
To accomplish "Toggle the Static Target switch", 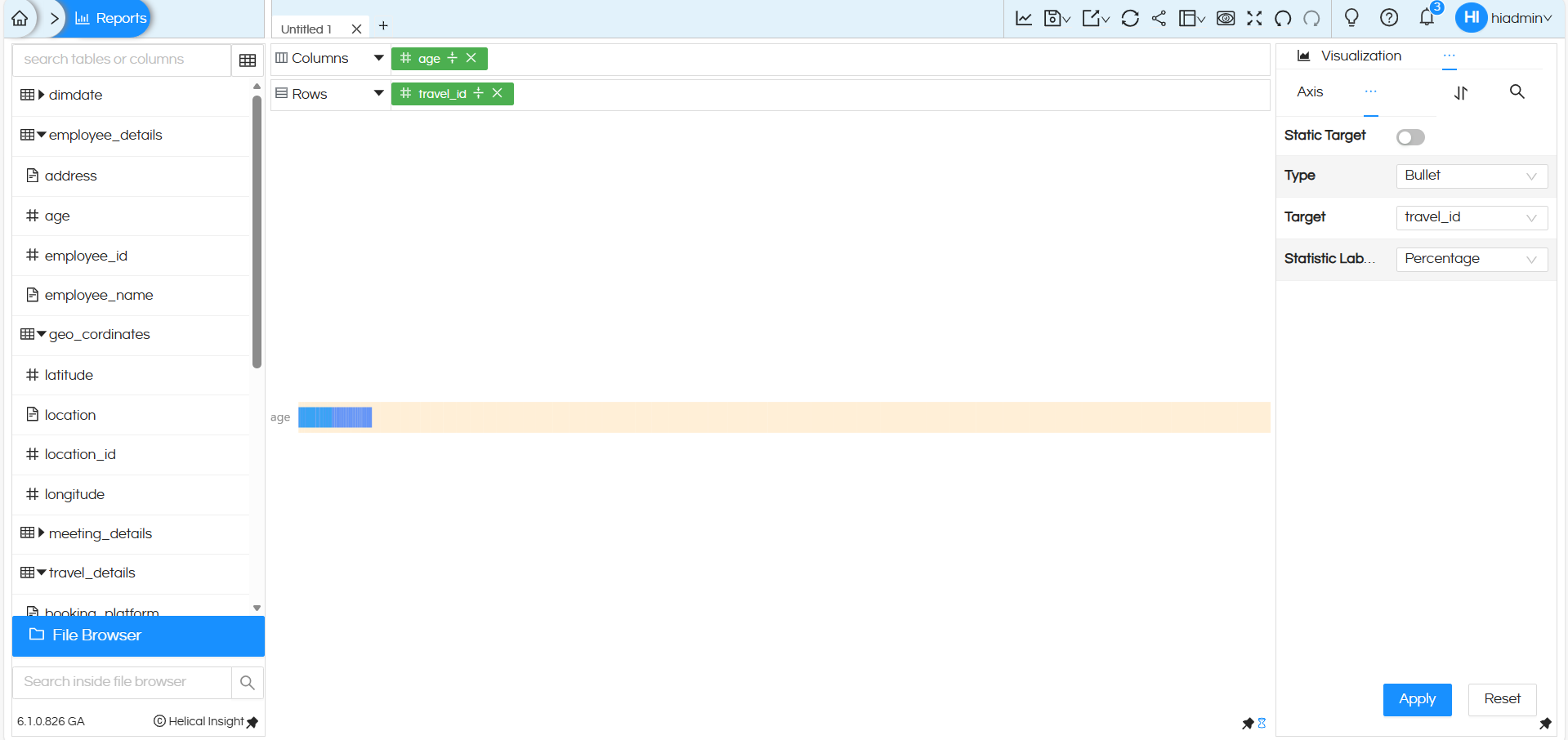I will tap(1410, 137).
